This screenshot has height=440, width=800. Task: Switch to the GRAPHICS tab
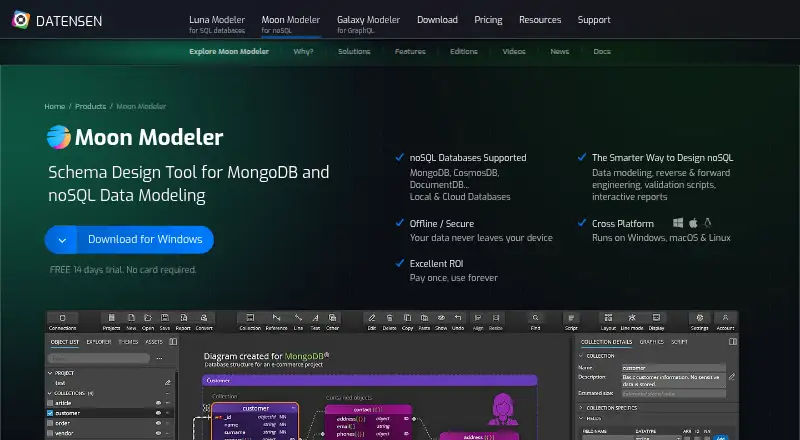tap(652, 341)
